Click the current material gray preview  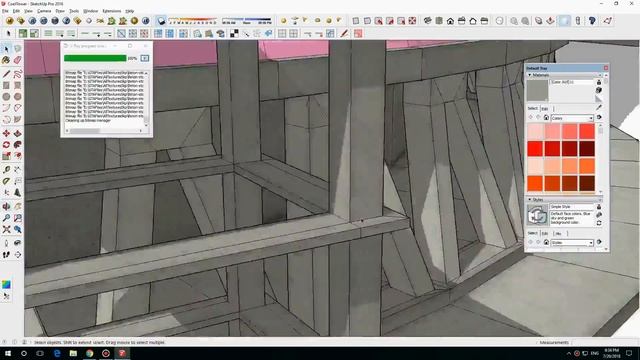click(x=537, y=90)
